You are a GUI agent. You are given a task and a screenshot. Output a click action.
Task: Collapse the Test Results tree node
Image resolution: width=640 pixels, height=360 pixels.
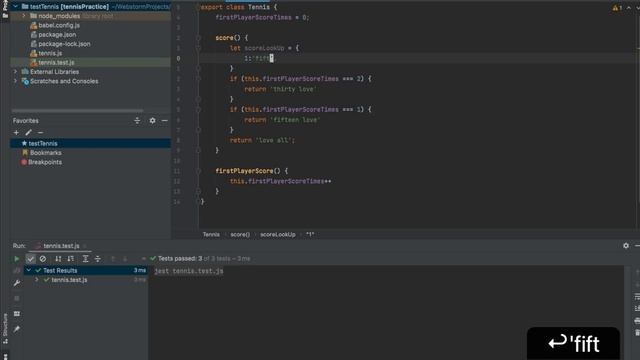[29, 270]
